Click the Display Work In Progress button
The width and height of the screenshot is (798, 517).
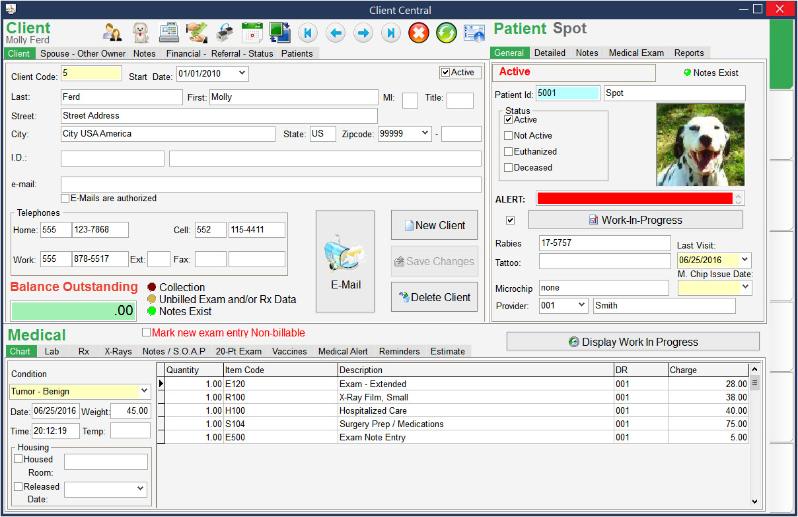click(x=632, y=342)
